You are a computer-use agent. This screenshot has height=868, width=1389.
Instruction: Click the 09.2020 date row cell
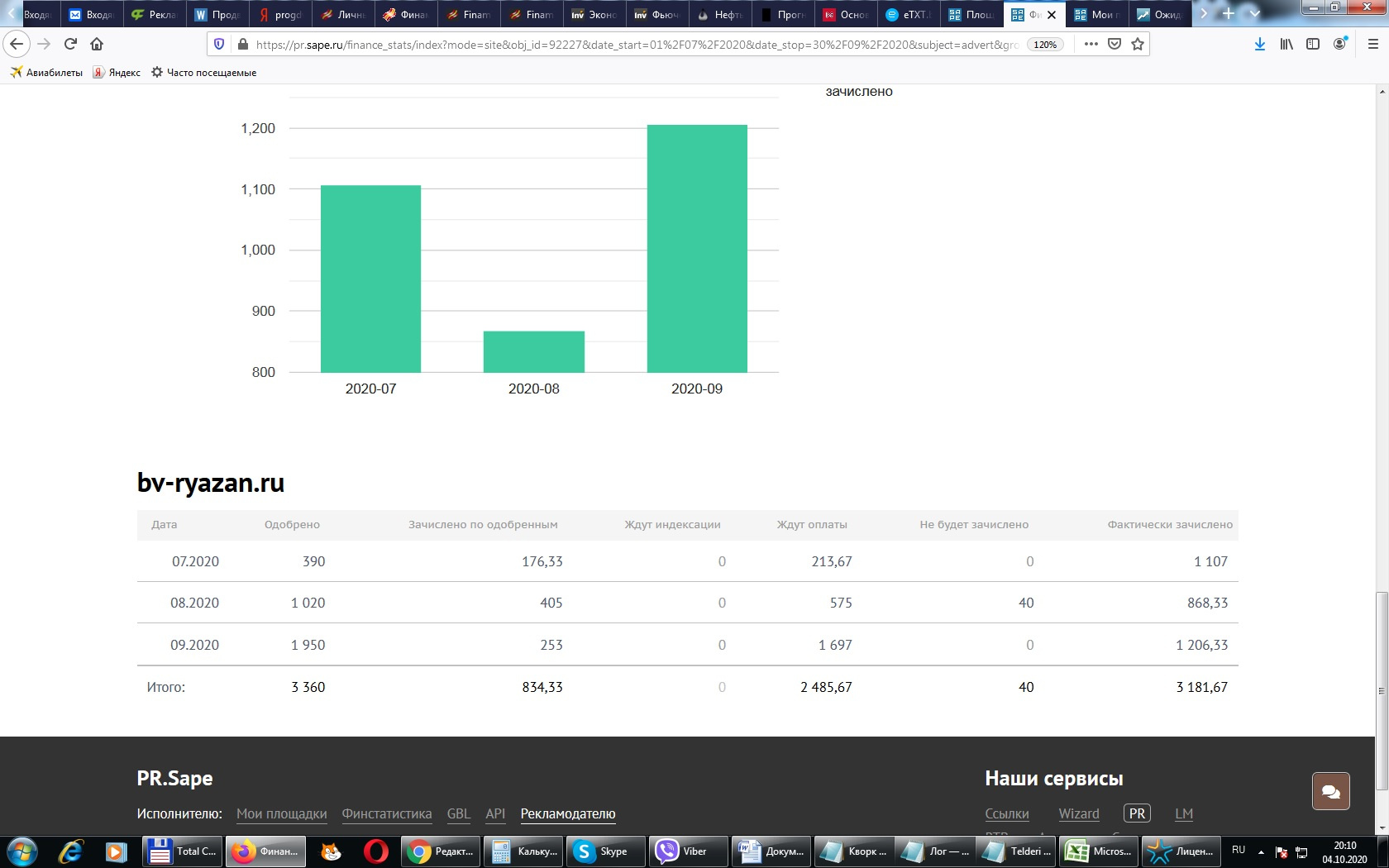coord(194,645)
